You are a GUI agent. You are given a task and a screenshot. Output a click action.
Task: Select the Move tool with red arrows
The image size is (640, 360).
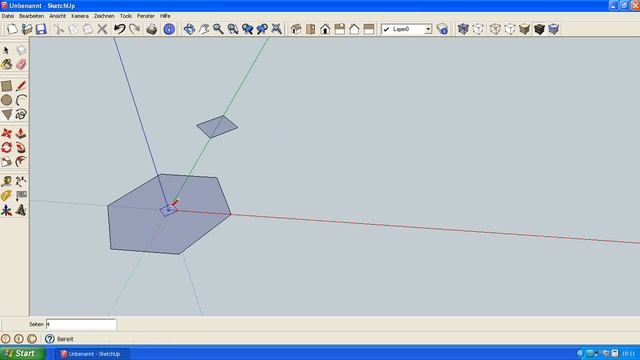[6, 133]
